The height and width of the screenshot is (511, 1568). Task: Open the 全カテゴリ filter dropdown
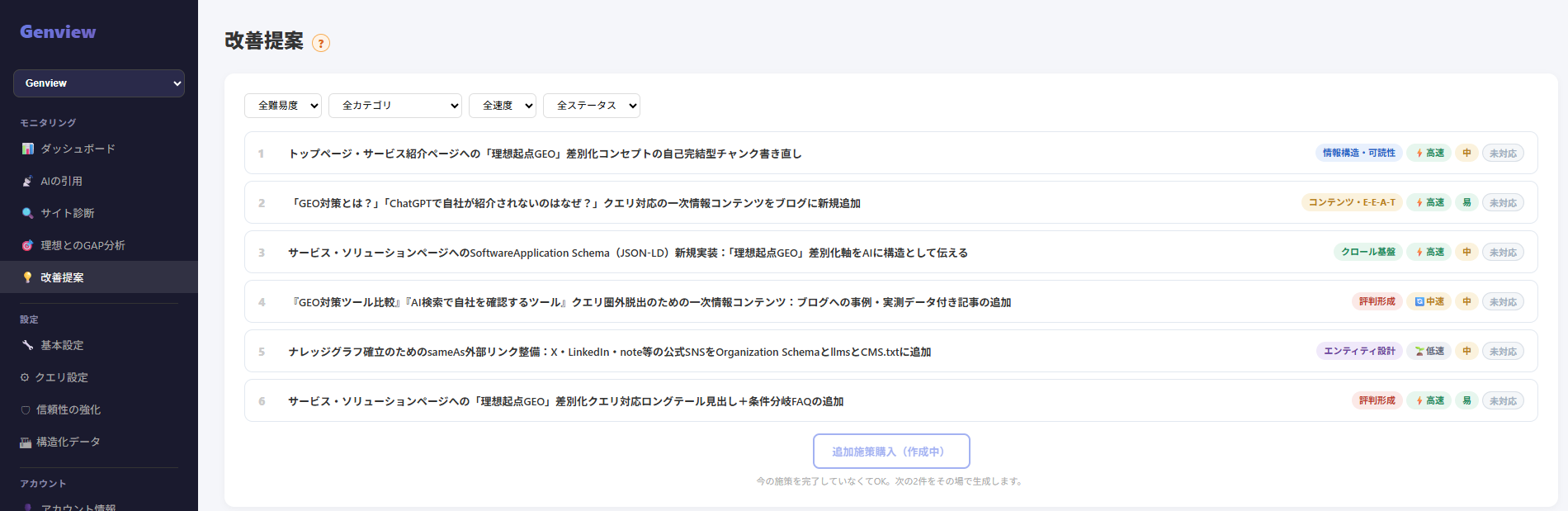point(395,106)
